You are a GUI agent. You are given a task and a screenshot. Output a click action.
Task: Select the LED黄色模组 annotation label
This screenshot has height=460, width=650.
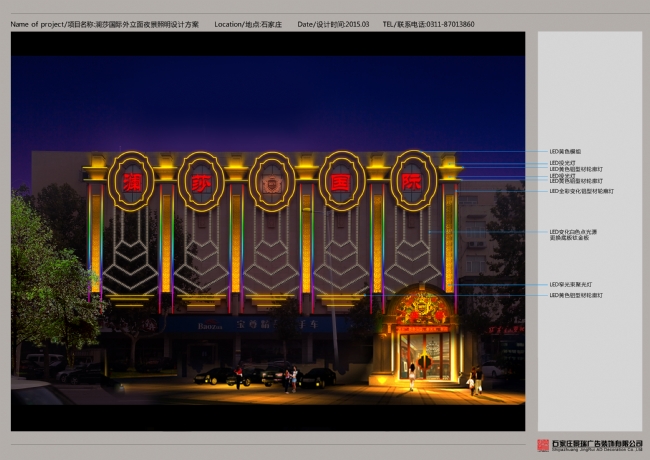coord(565,152)
